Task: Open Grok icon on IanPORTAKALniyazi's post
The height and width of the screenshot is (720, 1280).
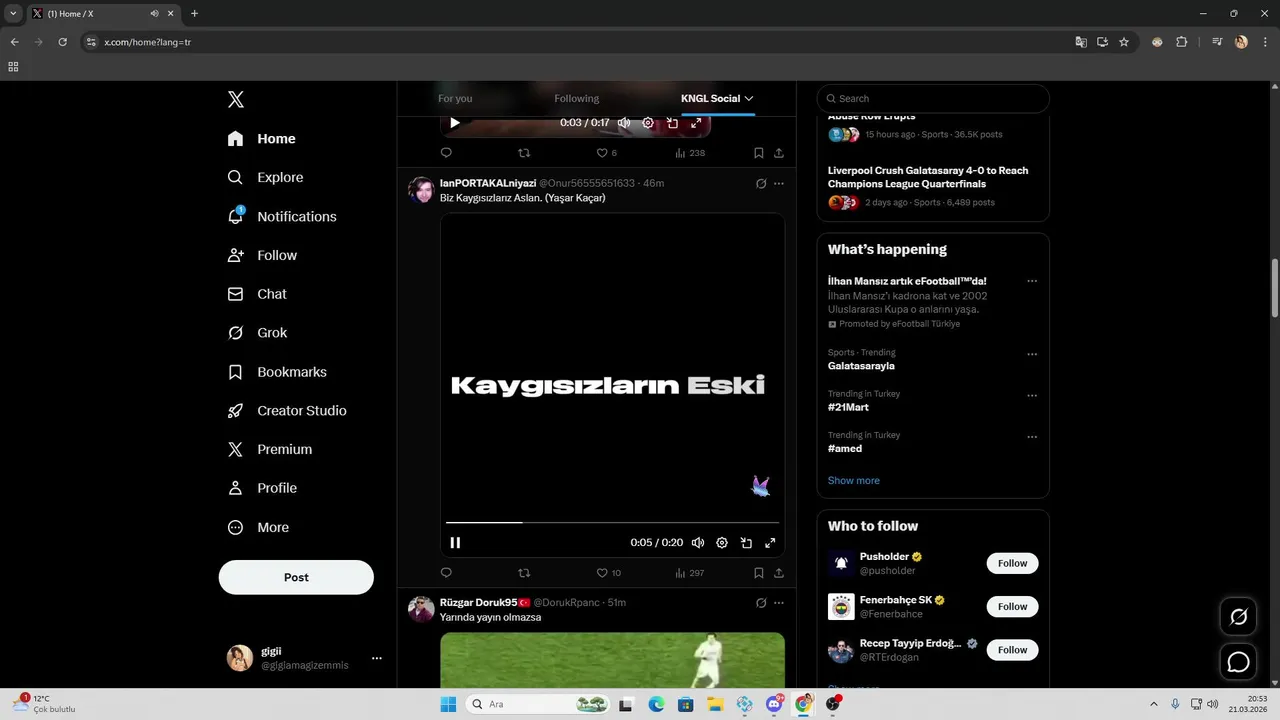Action: coord(761,184)
